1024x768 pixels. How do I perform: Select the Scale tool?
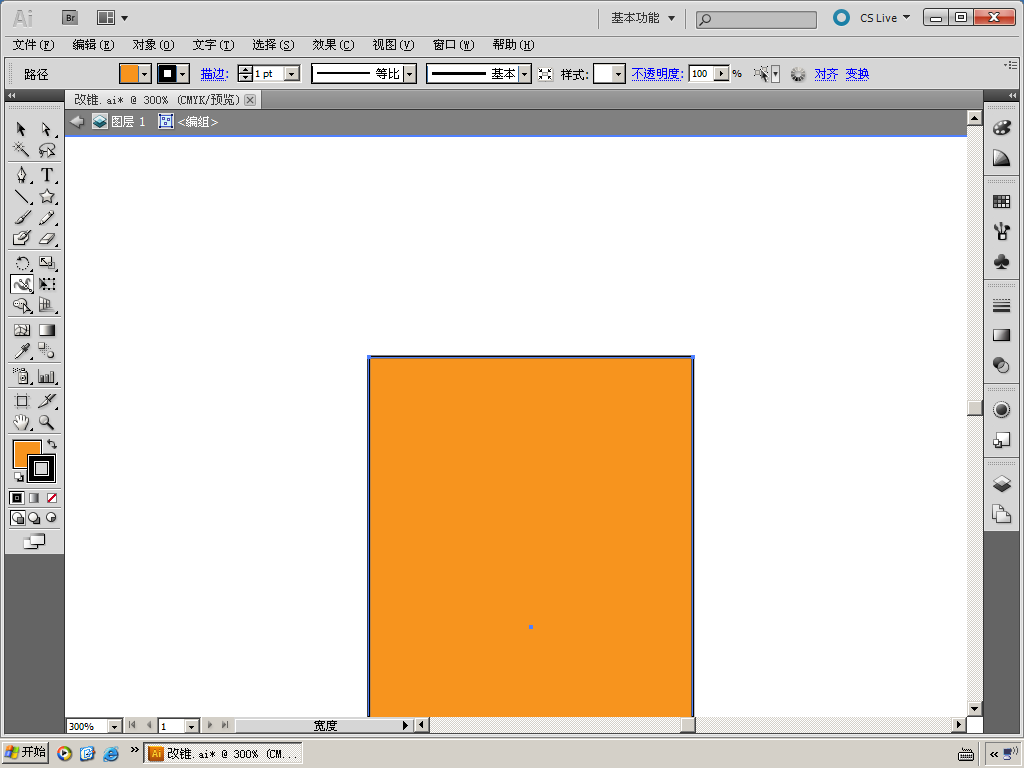(x=46, y=263)
